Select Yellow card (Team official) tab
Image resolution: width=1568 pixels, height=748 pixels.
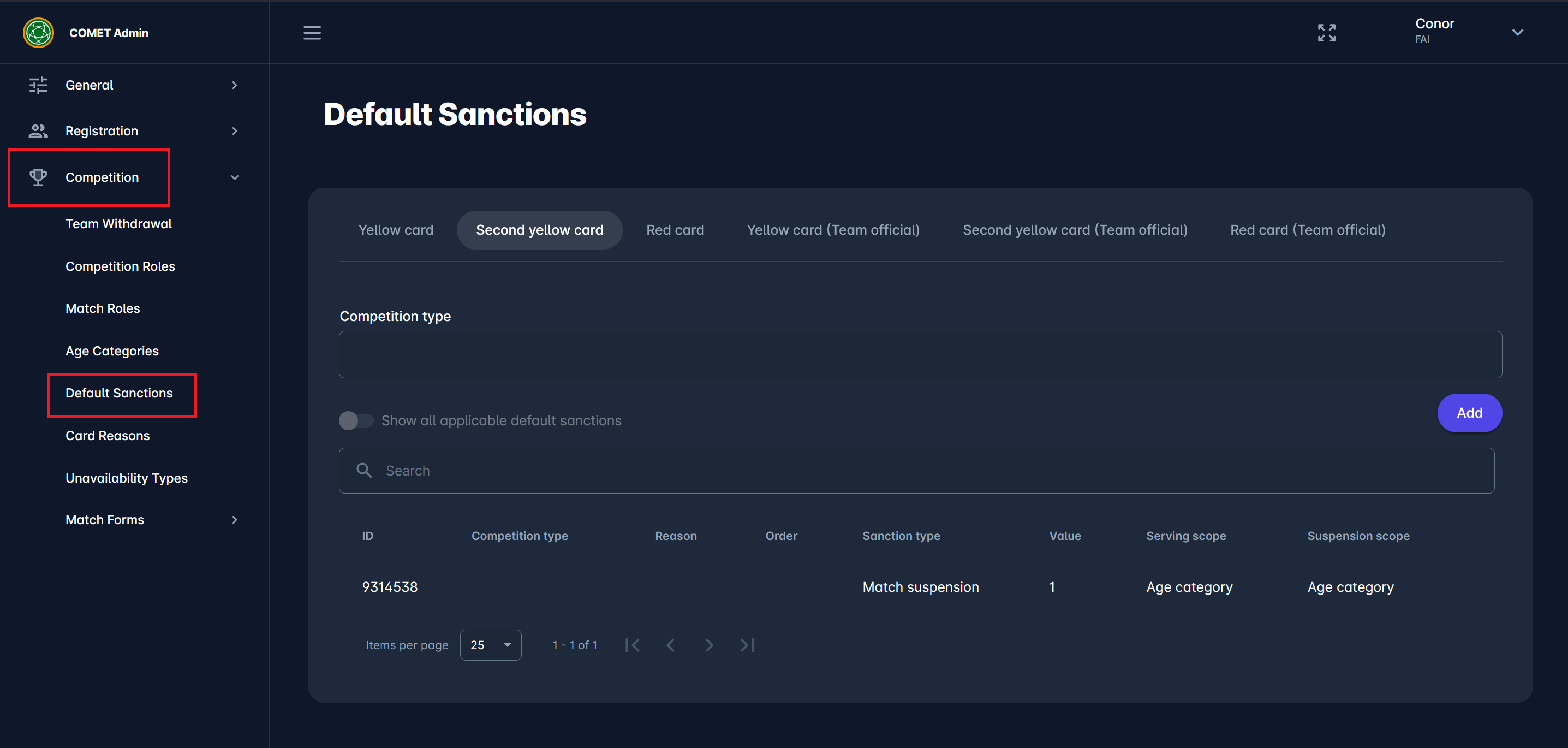[x=833, y=230]
